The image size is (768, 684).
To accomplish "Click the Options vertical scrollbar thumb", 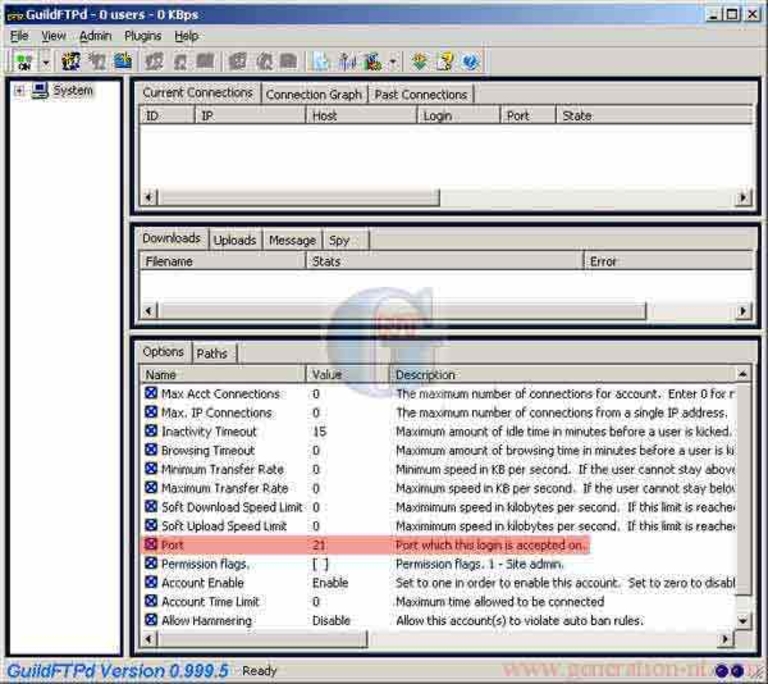I will click(x=743, y=489).
